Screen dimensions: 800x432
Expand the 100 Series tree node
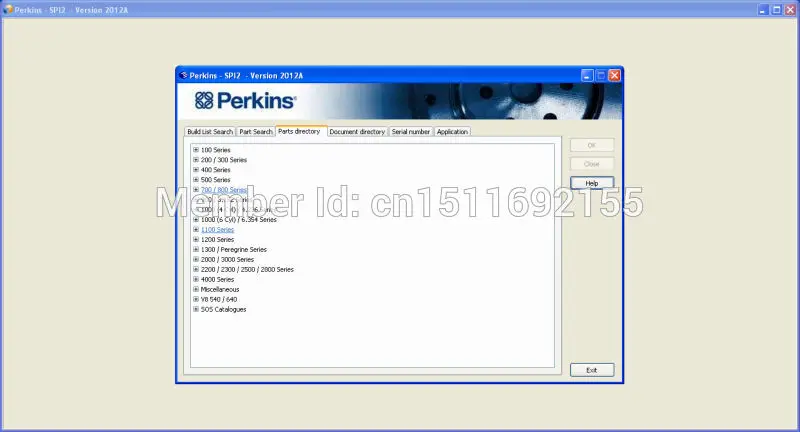[x=196, y=150]
